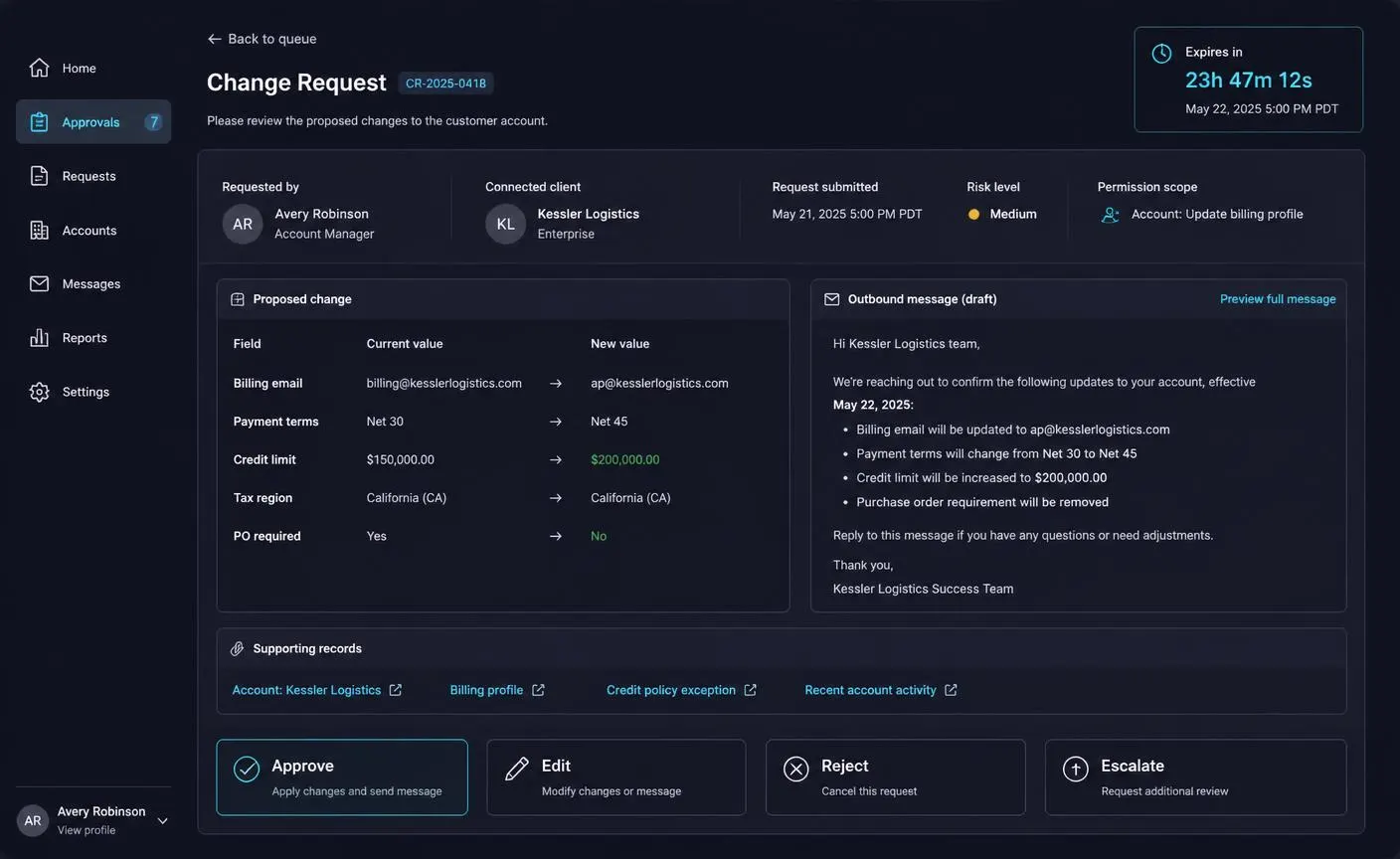
Task: Click the Home house icon
Action: pos(39,68)
